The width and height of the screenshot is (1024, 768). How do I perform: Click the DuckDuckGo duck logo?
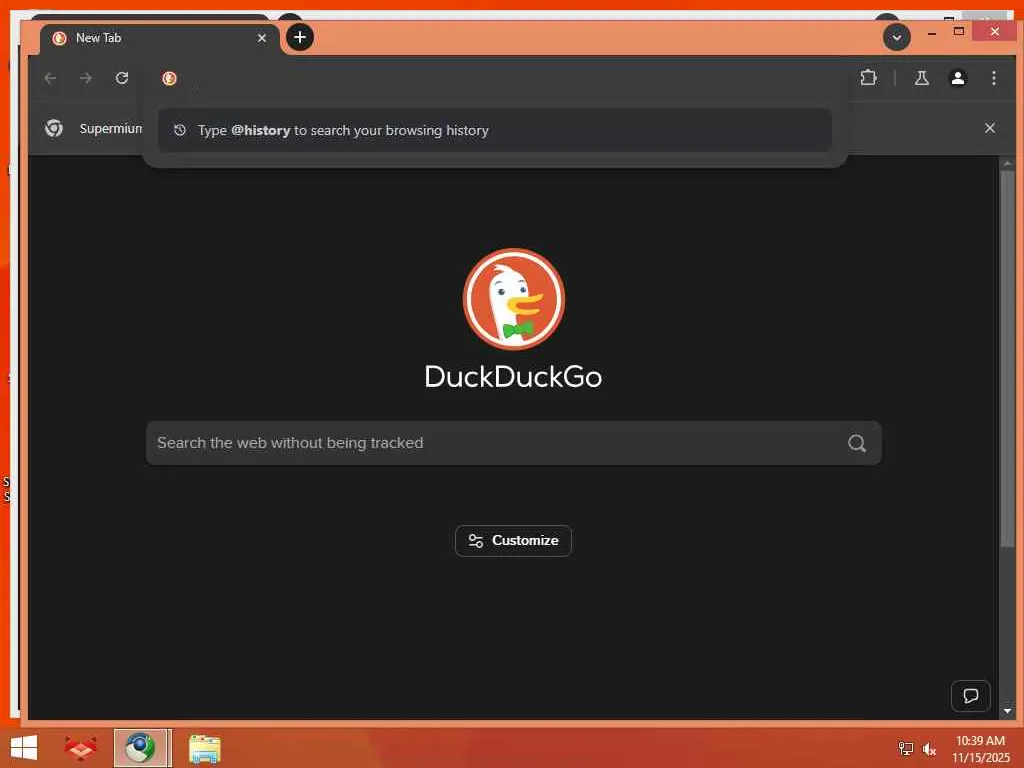pyautogui.click(x=513, y=299)
